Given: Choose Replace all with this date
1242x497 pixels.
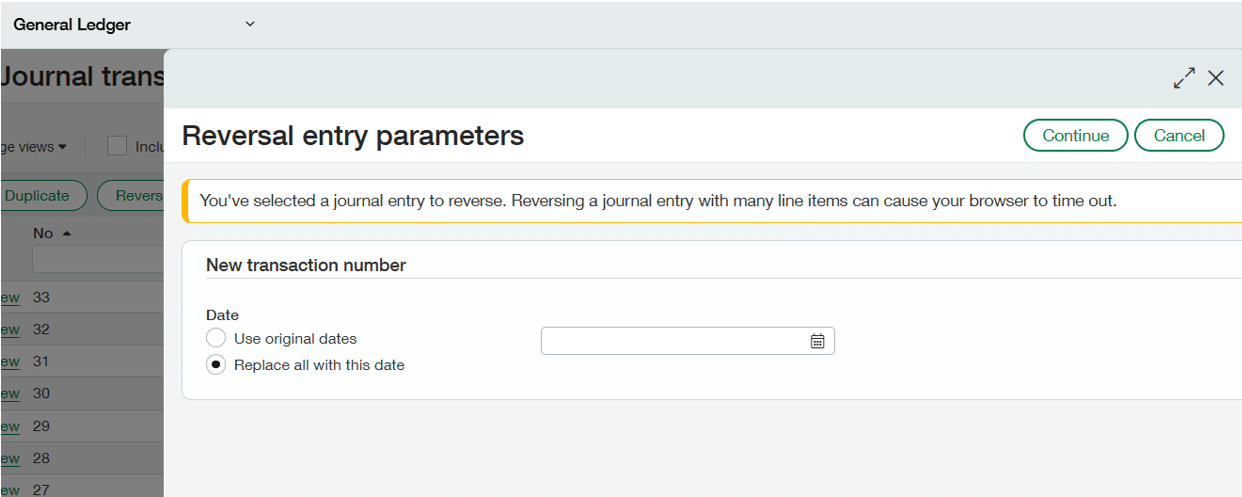Looking at the screenshot, I should coord(216,365).
